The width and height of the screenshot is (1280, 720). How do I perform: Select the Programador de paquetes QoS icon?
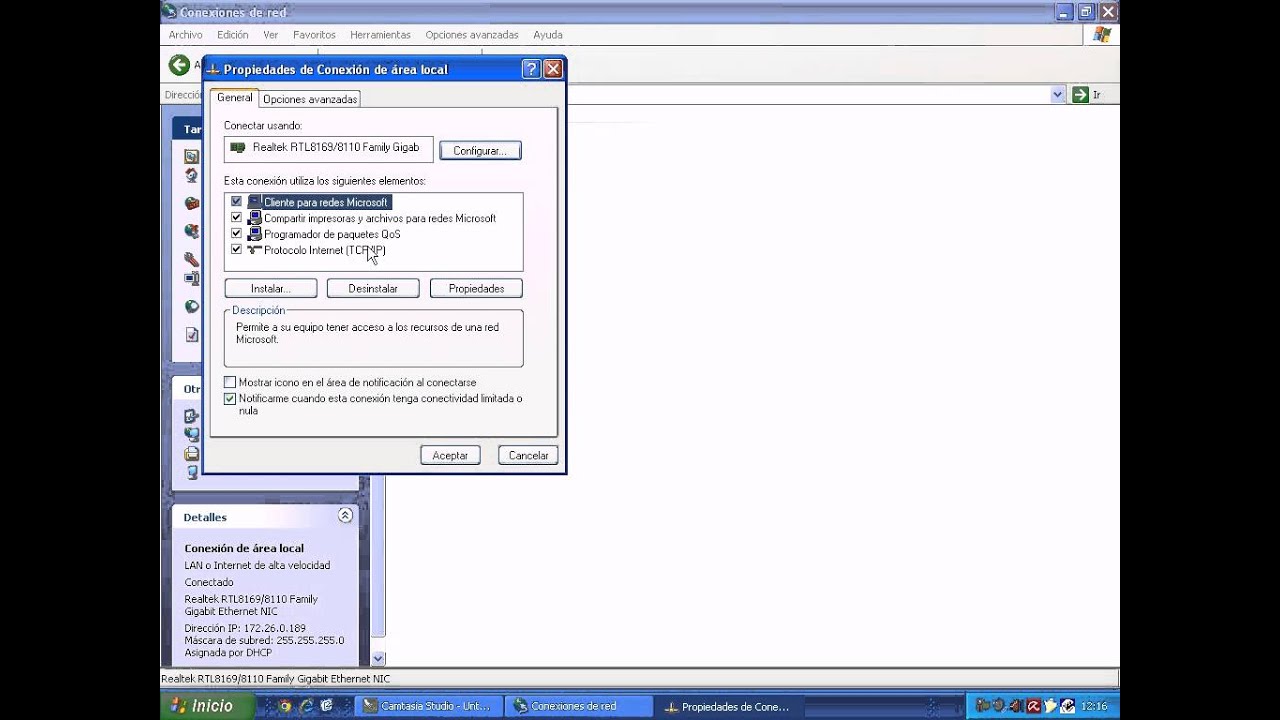(254, 234)
